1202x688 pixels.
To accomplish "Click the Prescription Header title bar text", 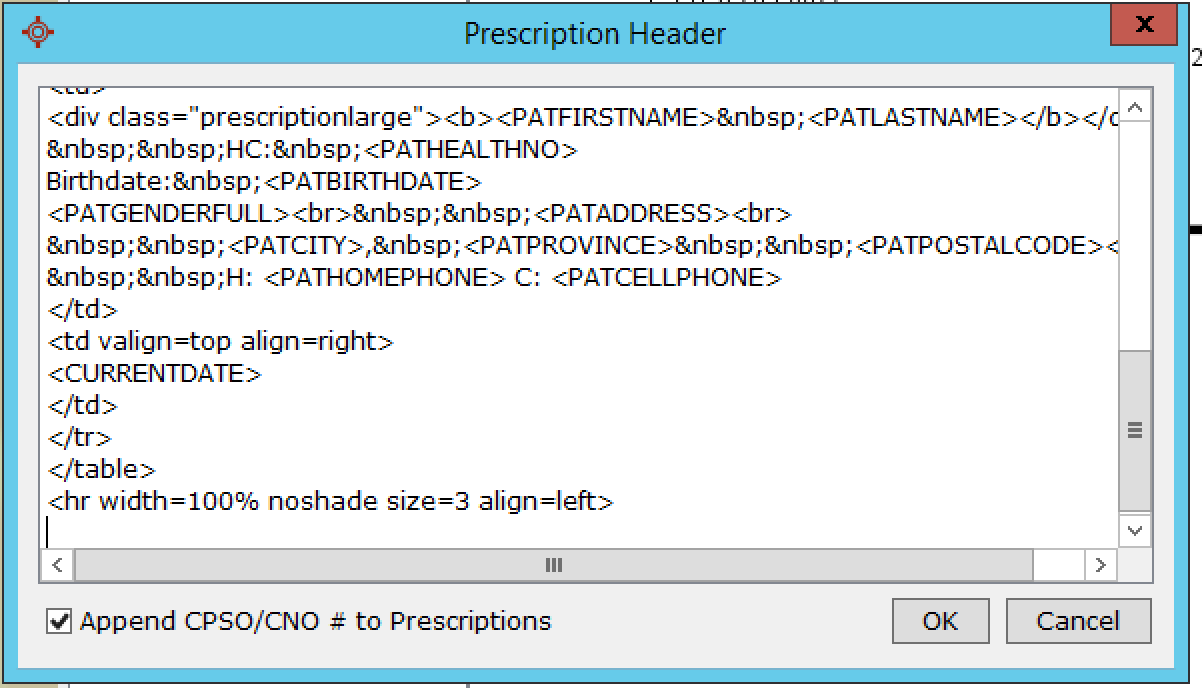I will 594,34.
